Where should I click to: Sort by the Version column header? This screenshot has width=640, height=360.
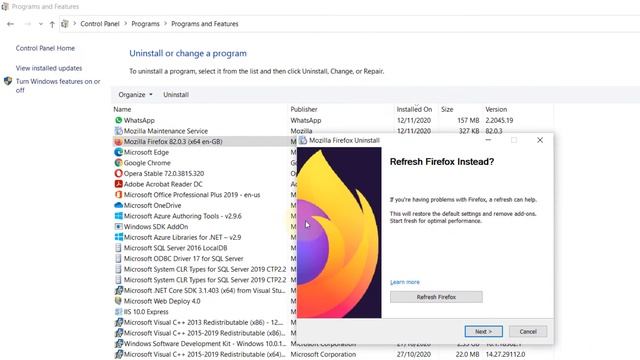496,109
